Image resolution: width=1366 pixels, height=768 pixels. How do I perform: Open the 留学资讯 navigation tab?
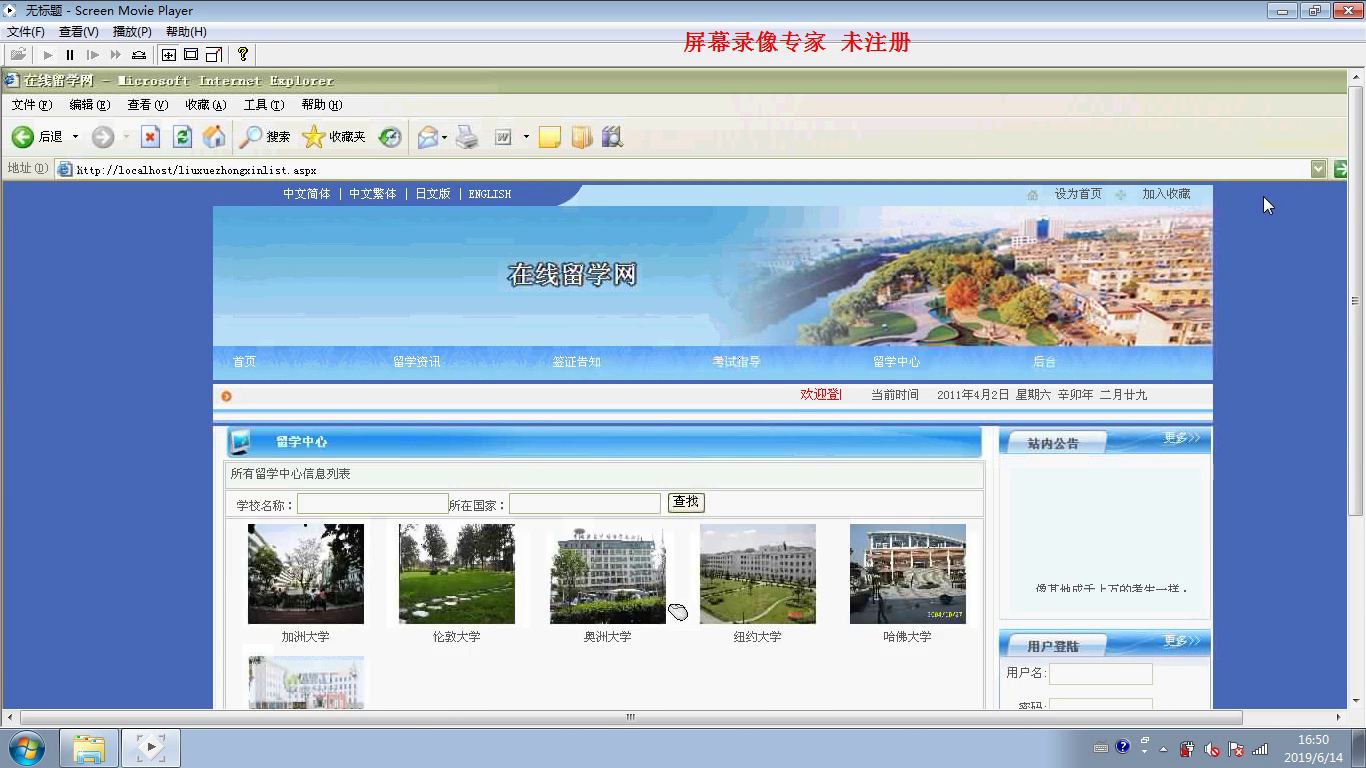point(417,362)
